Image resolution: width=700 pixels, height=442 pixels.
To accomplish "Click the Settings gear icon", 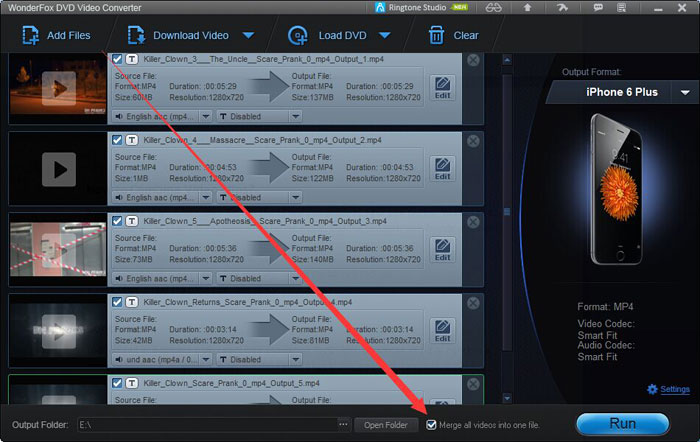I will pos(652,389).
